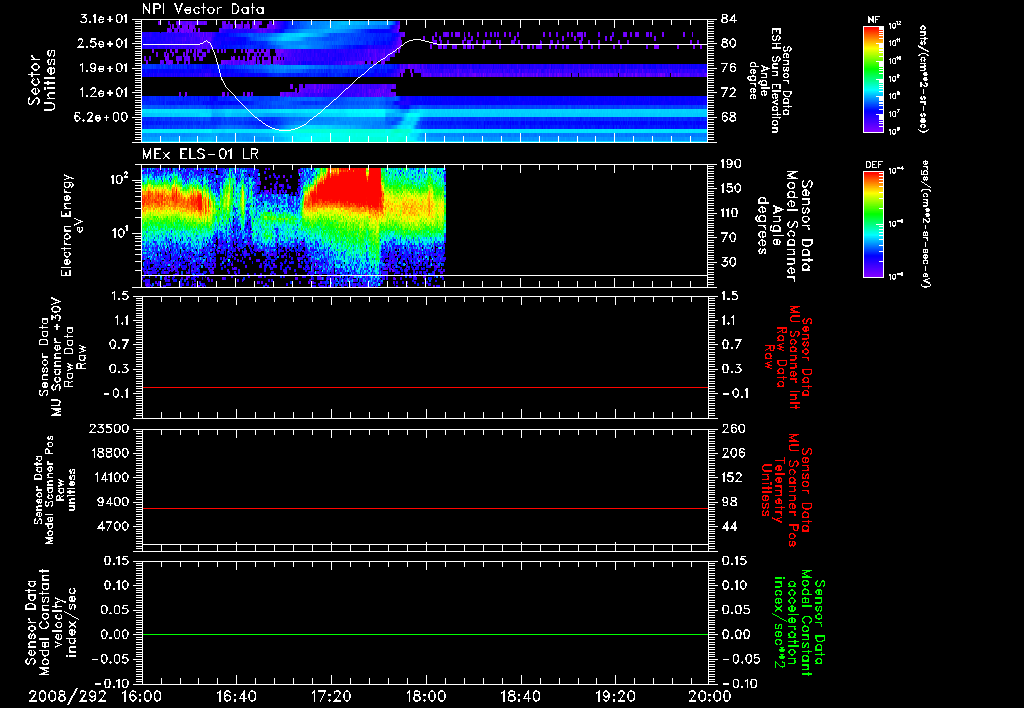Click the '98' telemetry tick label
This screenshot has height=708, width=1024.
pos(729,502)
